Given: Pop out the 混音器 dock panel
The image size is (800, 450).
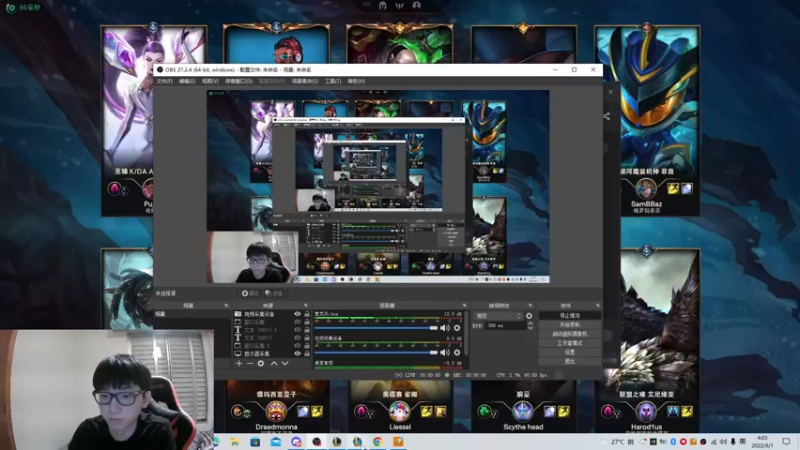Looking at the screenshot, I should tap(464, 305).
